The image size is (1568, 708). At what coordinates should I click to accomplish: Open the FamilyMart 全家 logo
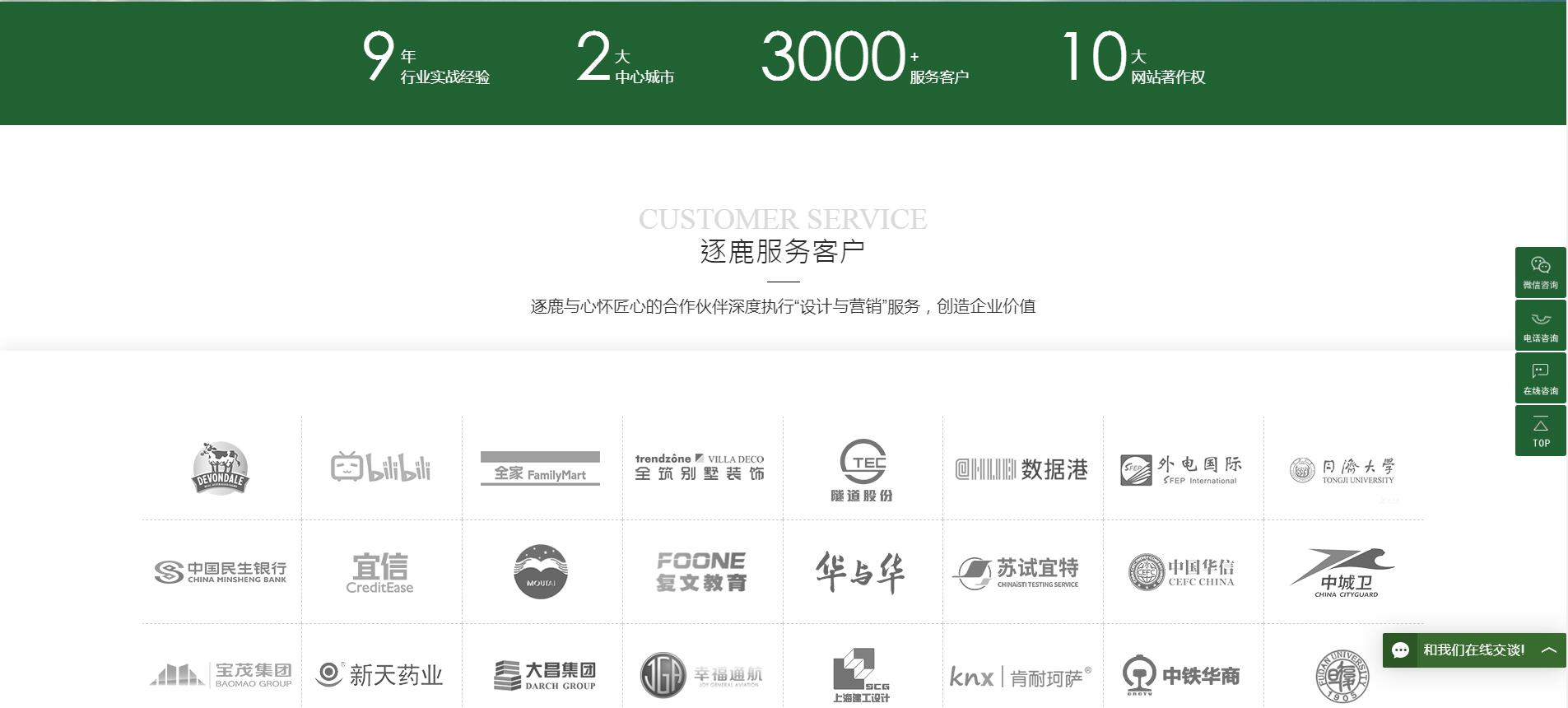click(x=540, y=468)
